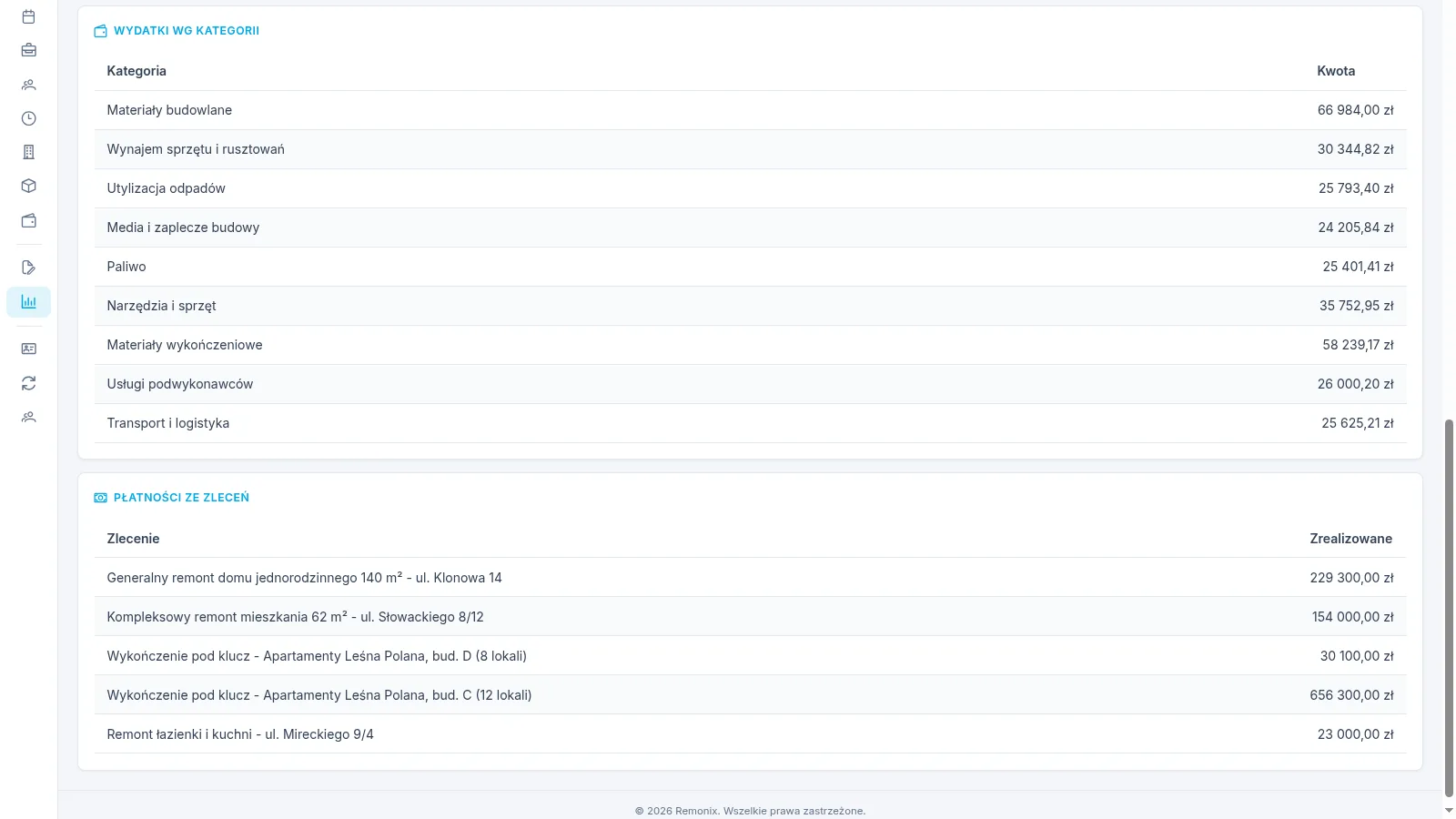Select the Kompleksowy remont mieszkania ul. Słowackiego order
Screen dimensions: 1456x819
pos(750,617)
